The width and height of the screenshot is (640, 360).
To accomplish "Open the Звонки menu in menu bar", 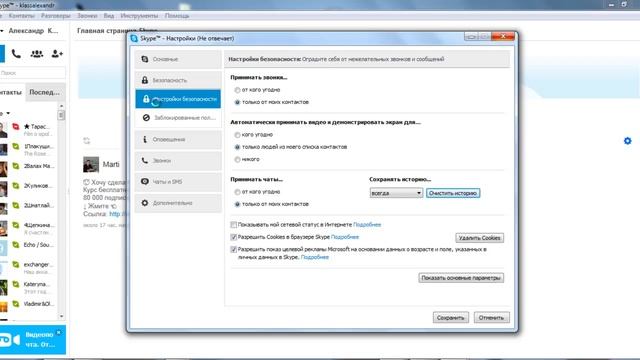I will (x=87, y=16).
